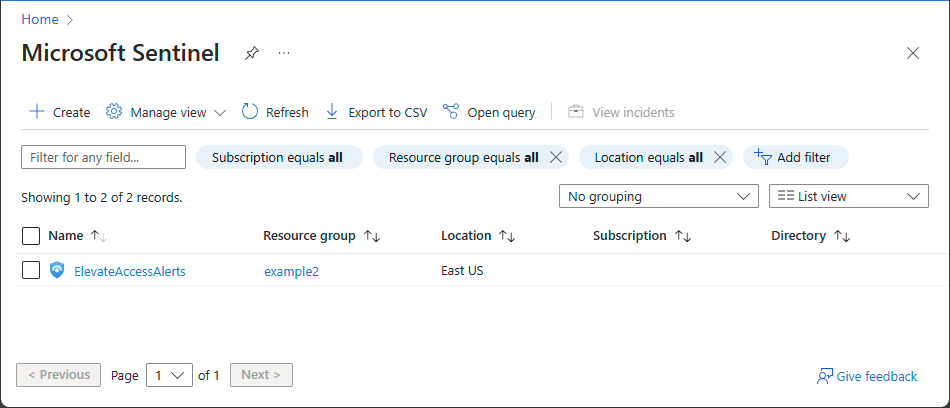Open the ElevateAccessAlerts workspace

click(x=130, y=271)
